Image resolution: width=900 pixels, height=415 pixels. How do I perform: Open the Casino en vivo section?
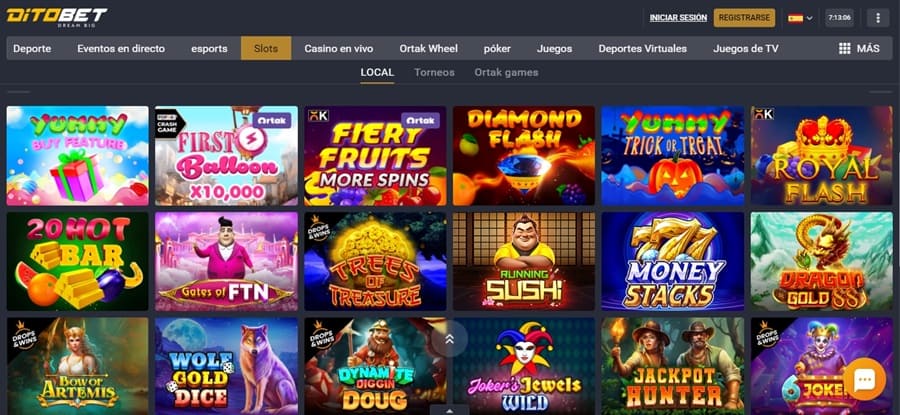coord(339,49)
